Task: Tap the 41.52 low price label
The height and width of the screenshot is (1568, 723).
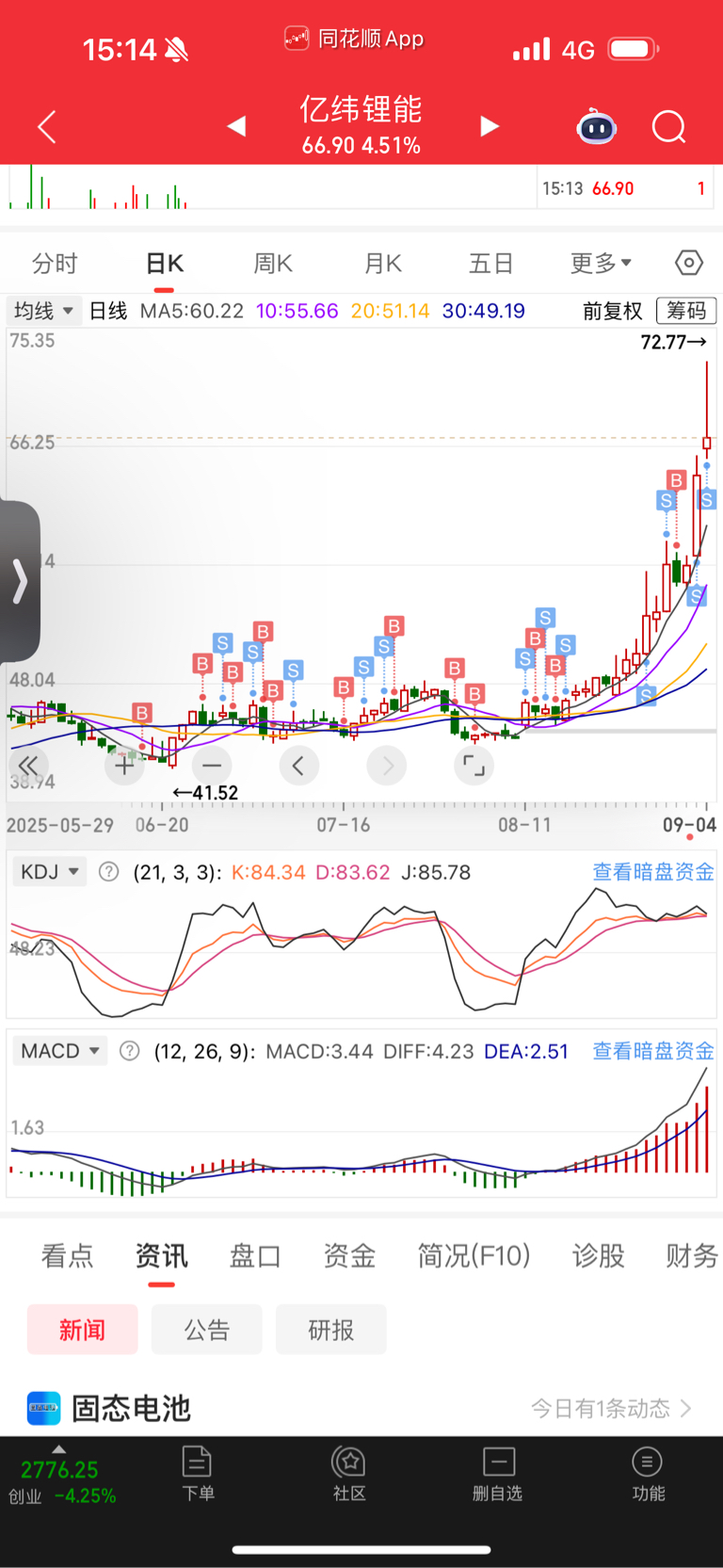Action: point(205,793)
